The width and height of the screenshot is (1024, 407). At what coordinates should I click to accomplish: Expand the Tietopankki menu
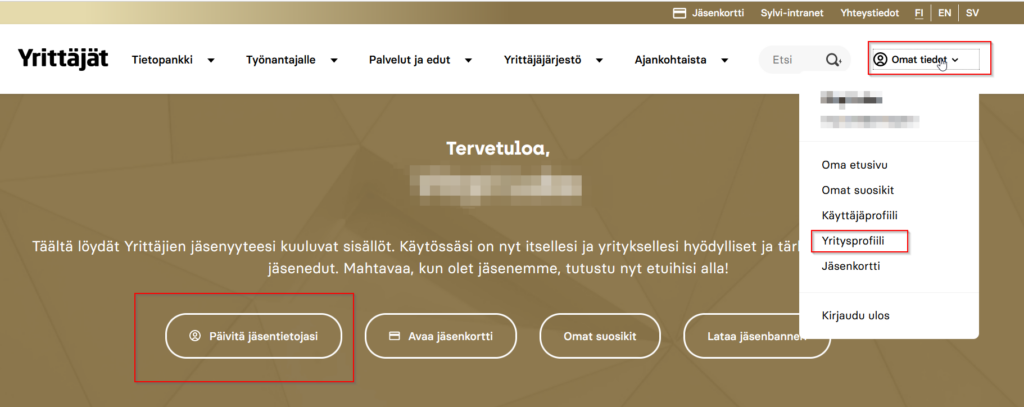173,60
